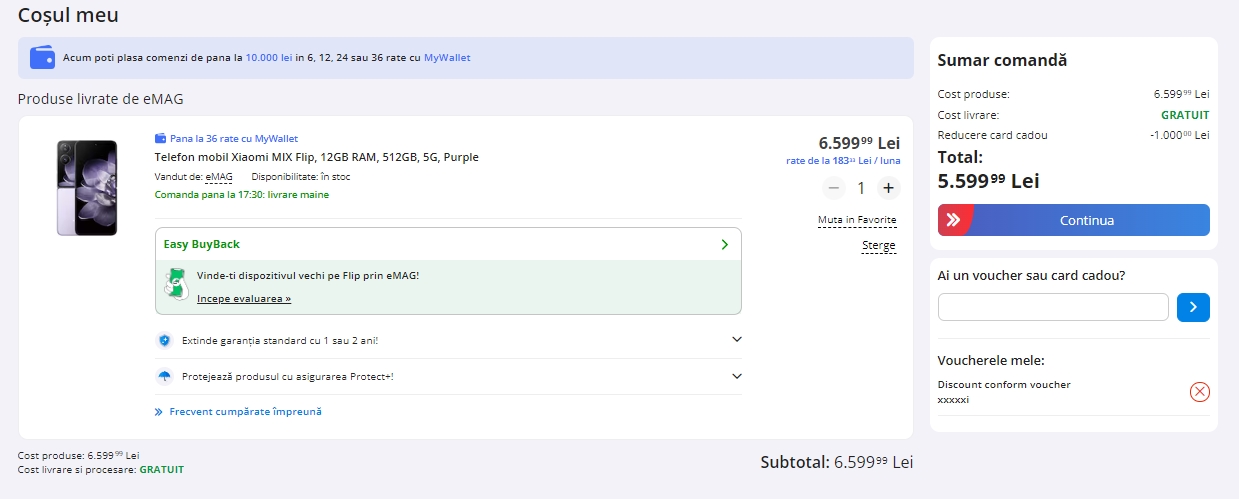Viewport: 1239px width, 499px height.
Task: Click the Coșul meu heading
Action: tap(68, 15)
